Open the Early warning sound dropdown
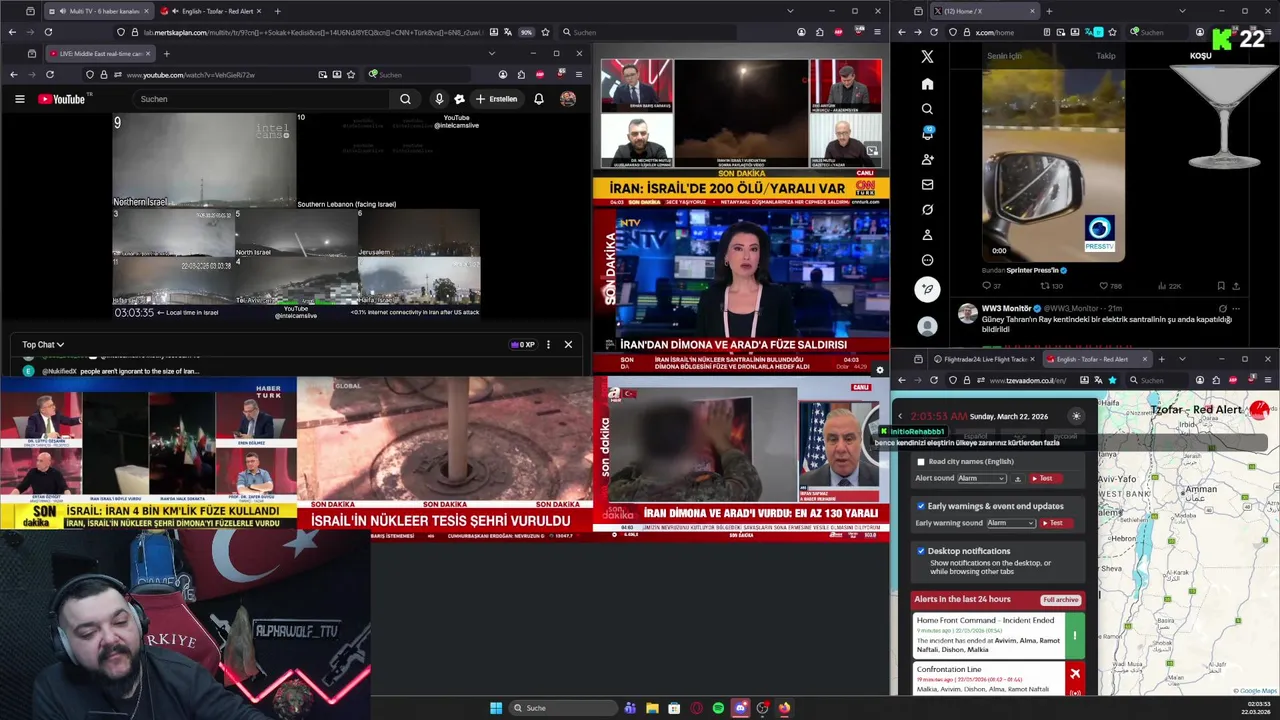 click(1011, 523)
